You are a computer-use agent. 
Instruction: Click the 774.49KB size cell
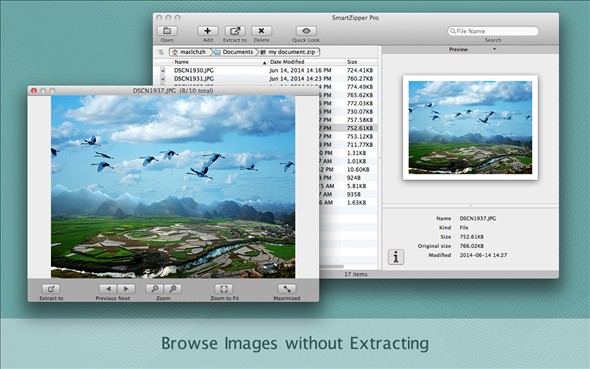tap(360, 87)
